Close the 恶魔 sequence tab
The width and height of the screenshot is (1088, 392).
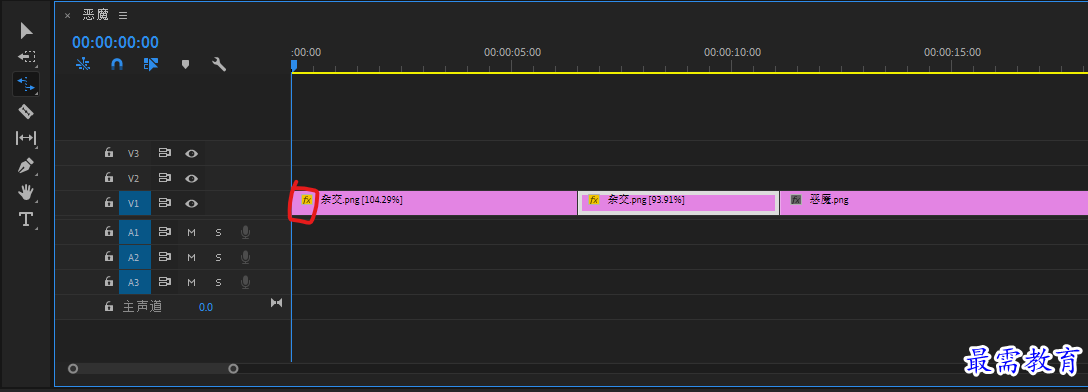(x=67, y=15)
